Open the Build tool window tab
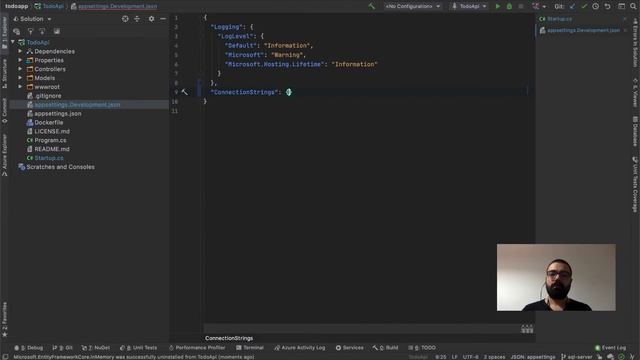640x360 pixels. (x=385, y=348)
